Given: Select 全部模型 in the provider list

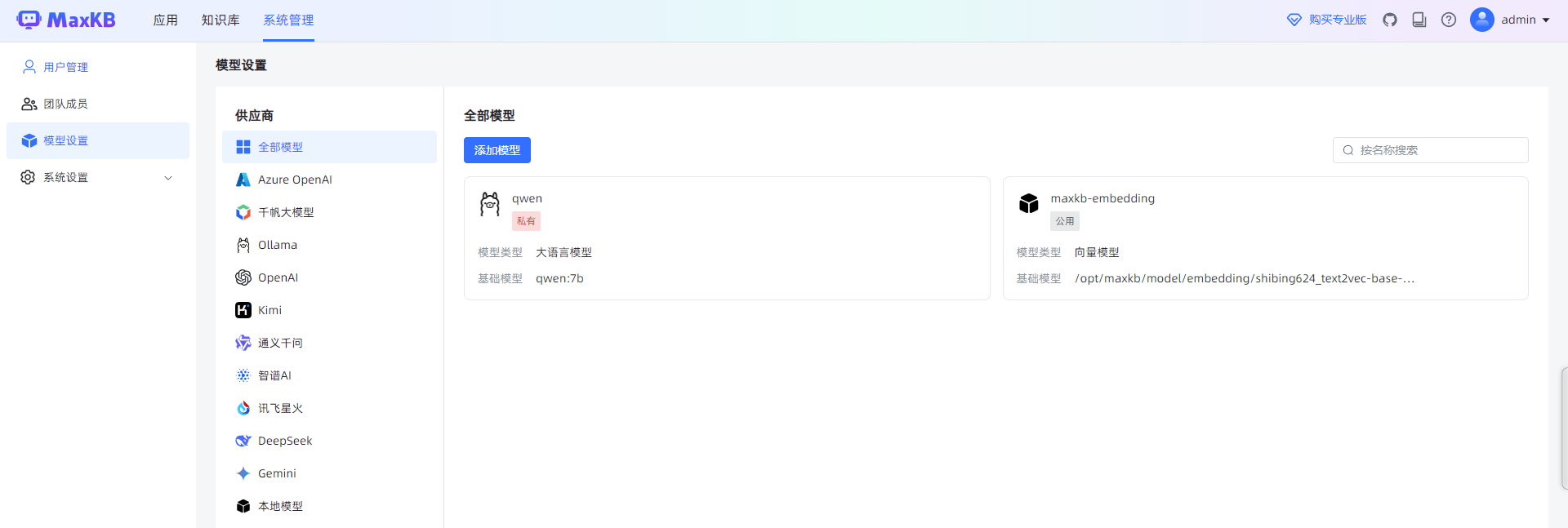Looking at the screenshot, I should click(x=280, y=147).
